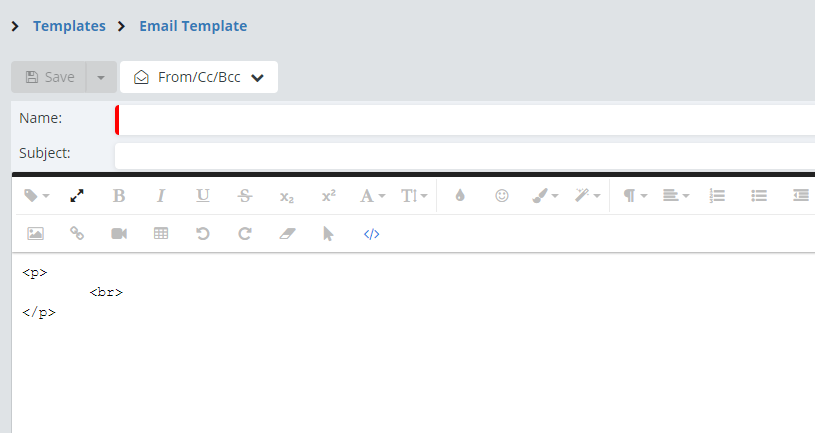Toggle the code view button

pos(371,234)
